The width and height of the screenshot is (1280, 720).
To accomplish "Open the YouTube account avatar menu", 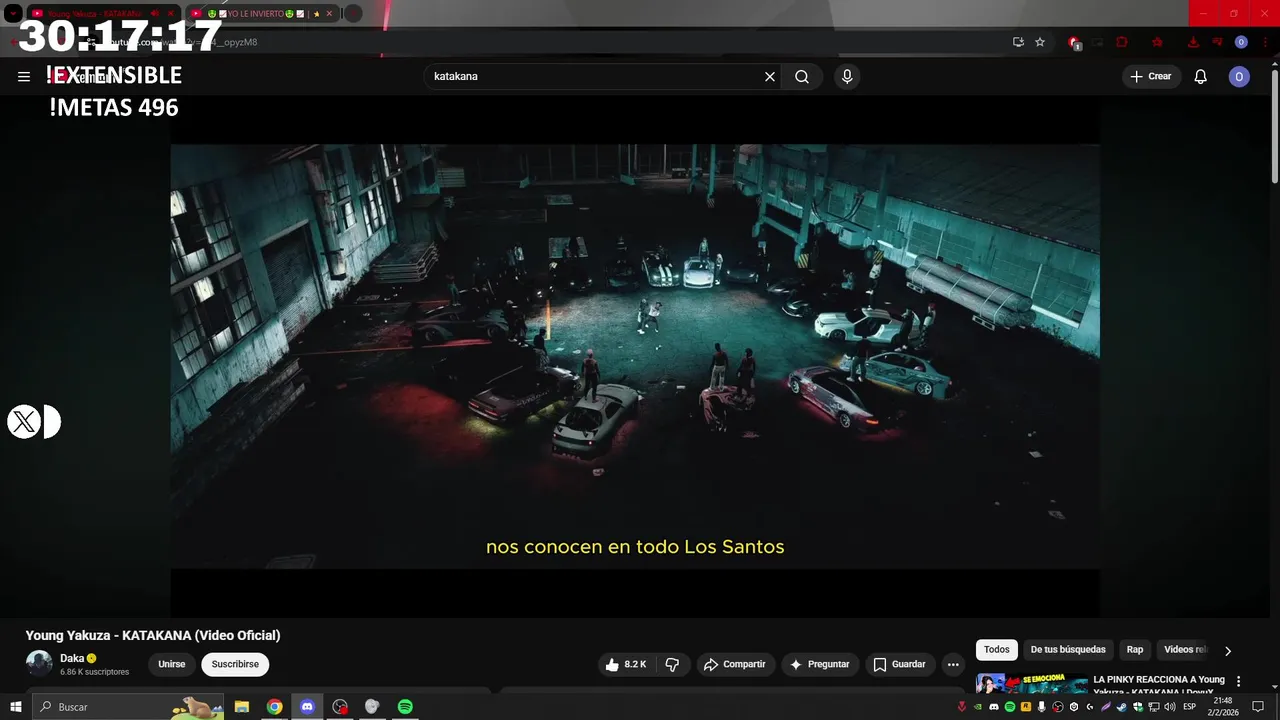I will click(1239, 76).
